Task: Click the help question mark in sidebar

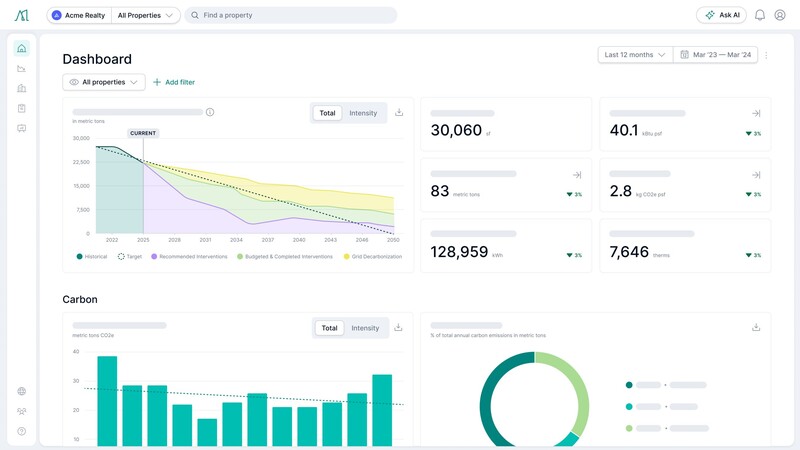Action: [22, 431]
